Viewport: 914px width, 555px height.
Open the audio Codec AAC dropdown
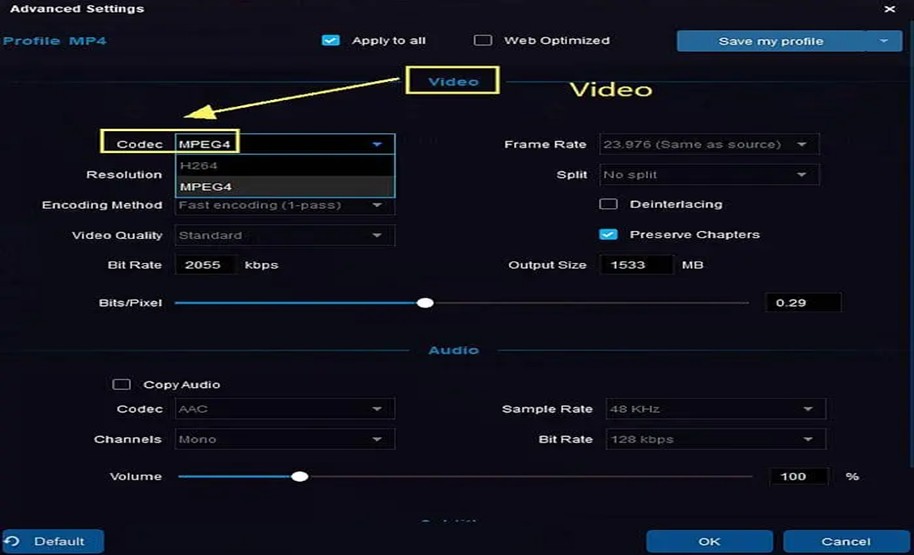(x=285, y=409)
